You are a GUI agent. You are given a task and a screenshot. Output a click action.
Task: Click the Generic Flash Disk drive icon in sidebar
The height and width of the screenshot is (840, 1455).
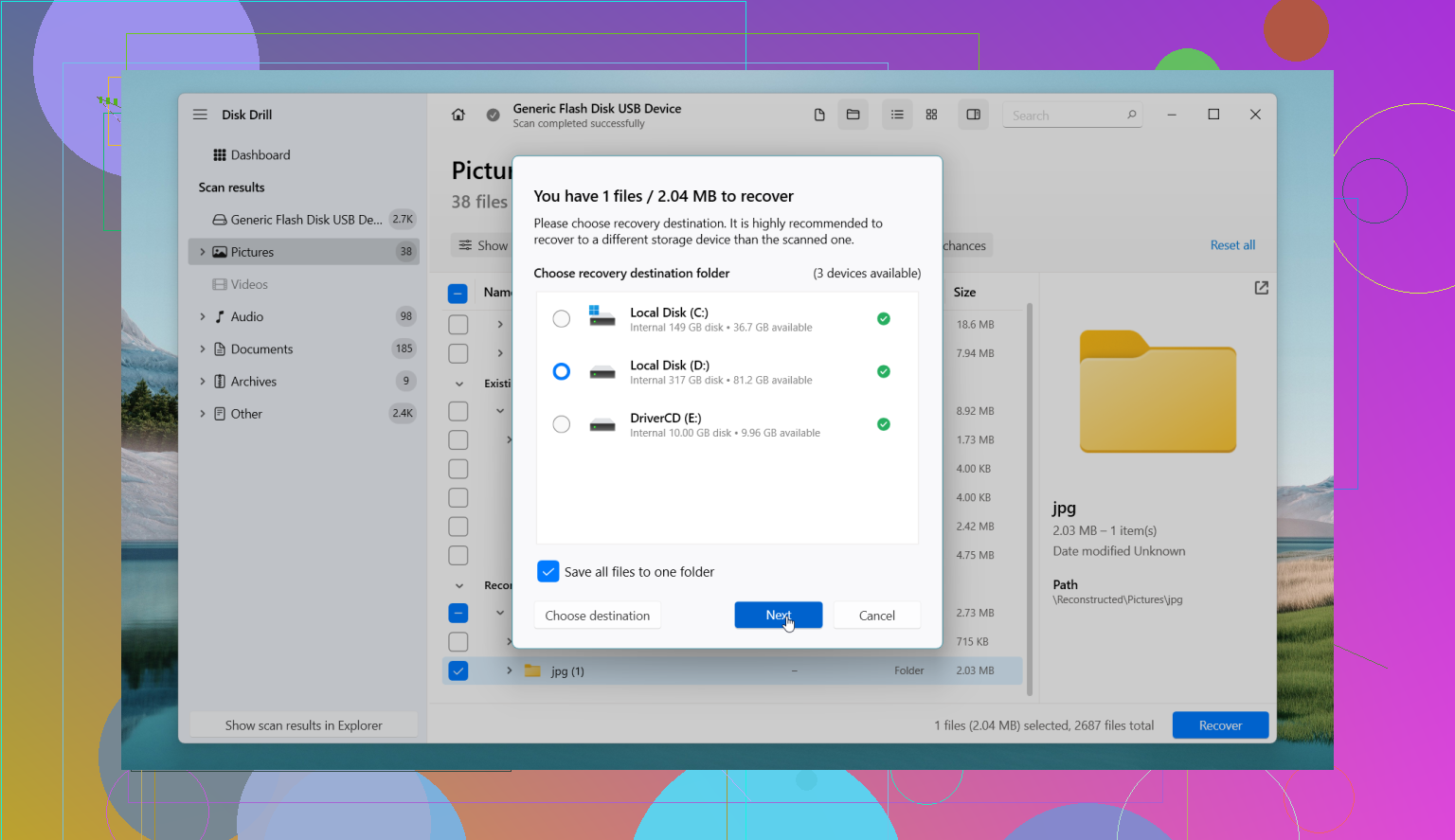(220, 220)
